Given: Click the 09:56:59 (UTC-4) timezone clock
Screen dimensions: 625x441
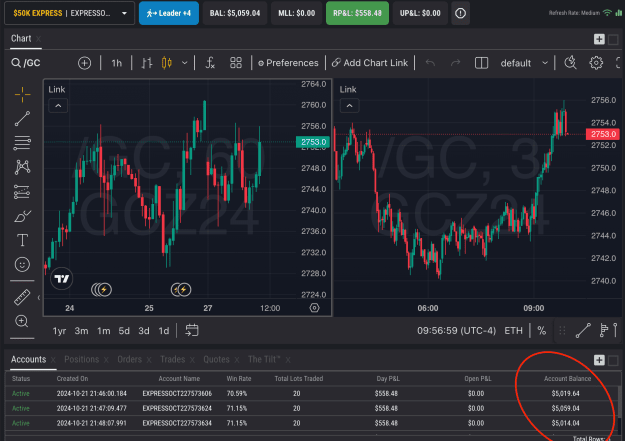Looking at the screenshot, I should (x=456, y=331).
